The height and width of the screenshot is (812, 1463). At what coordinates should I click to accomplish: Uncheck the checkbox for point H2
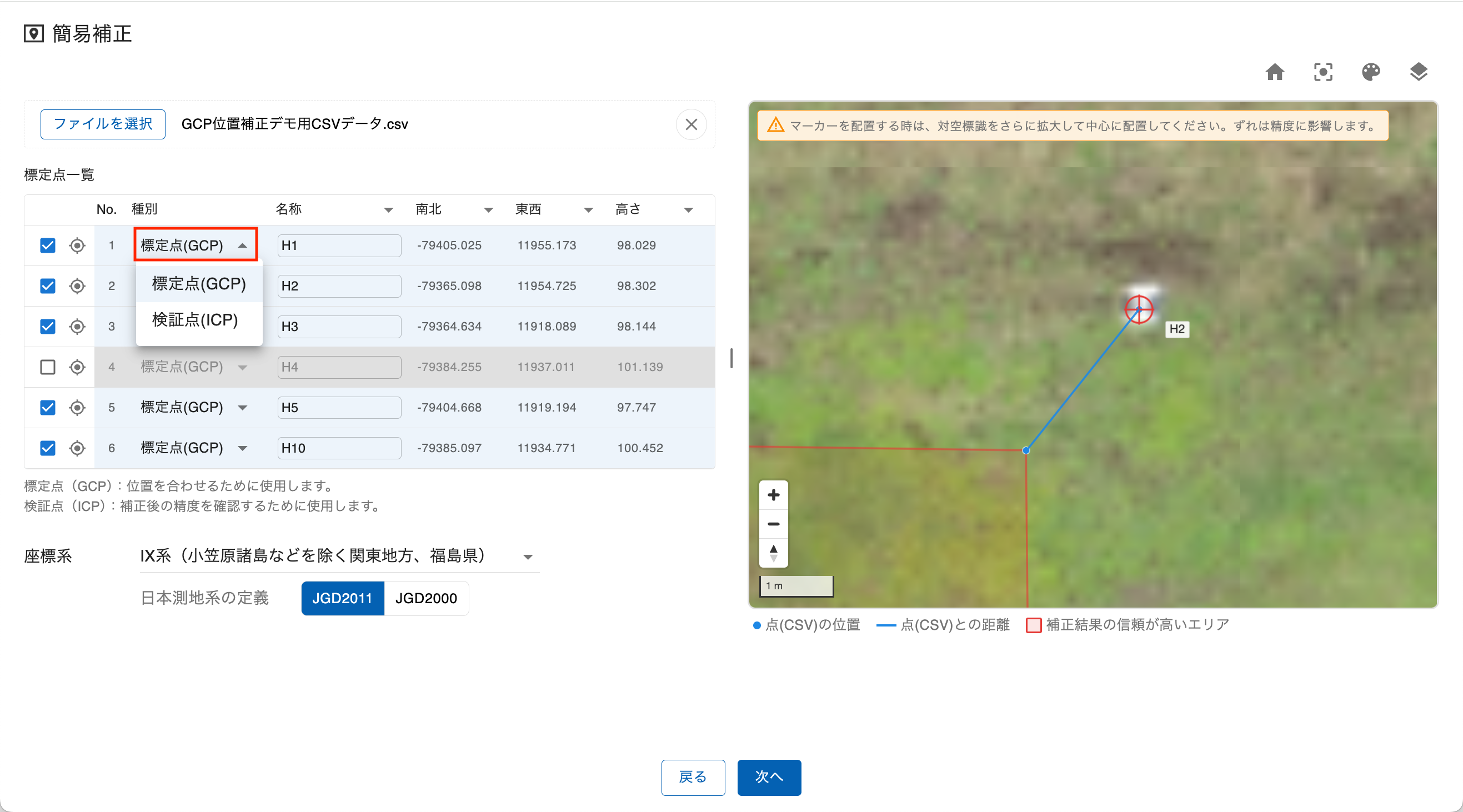(48, 285)
